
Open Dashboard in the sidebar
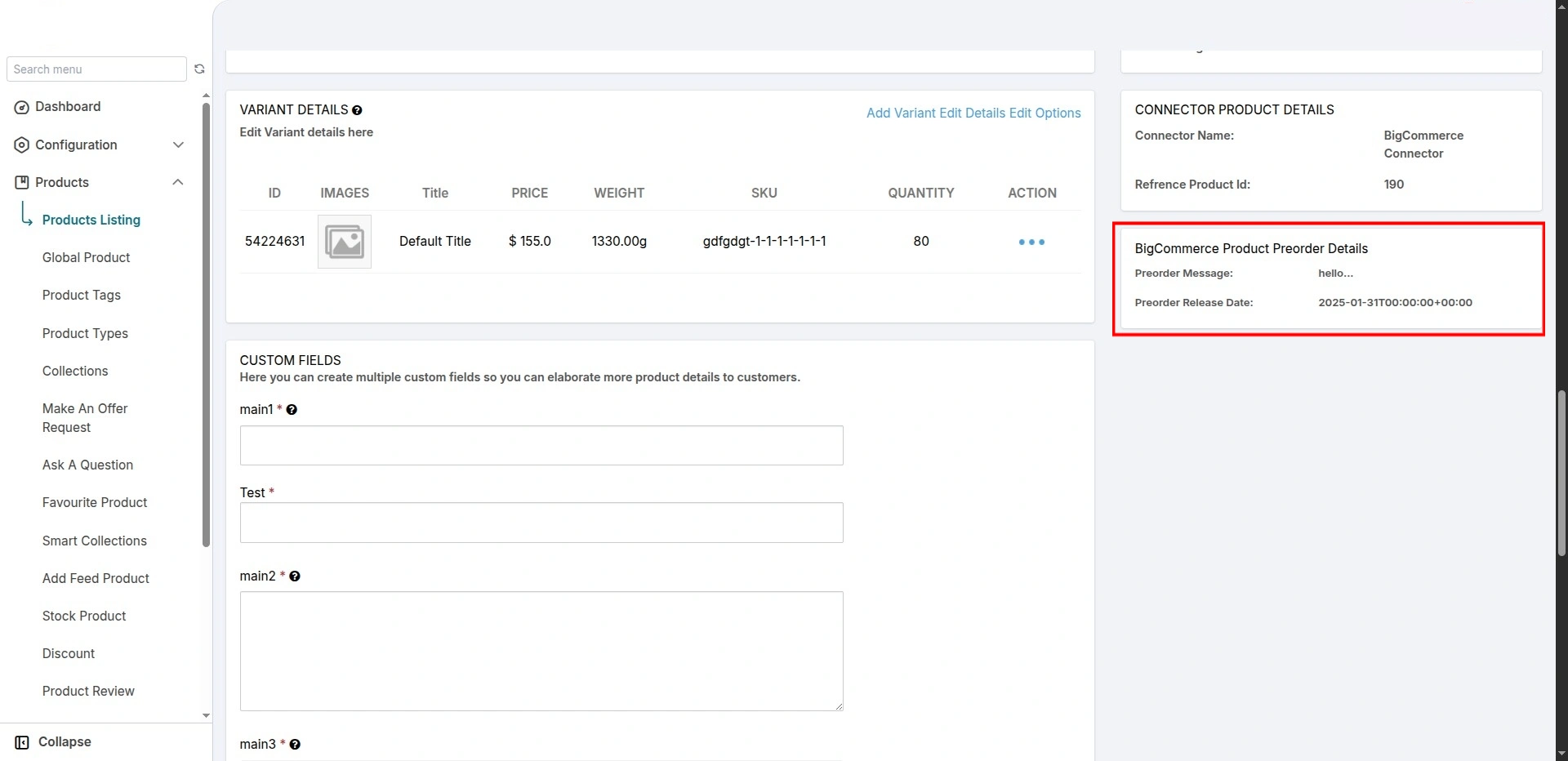(68, 107)
